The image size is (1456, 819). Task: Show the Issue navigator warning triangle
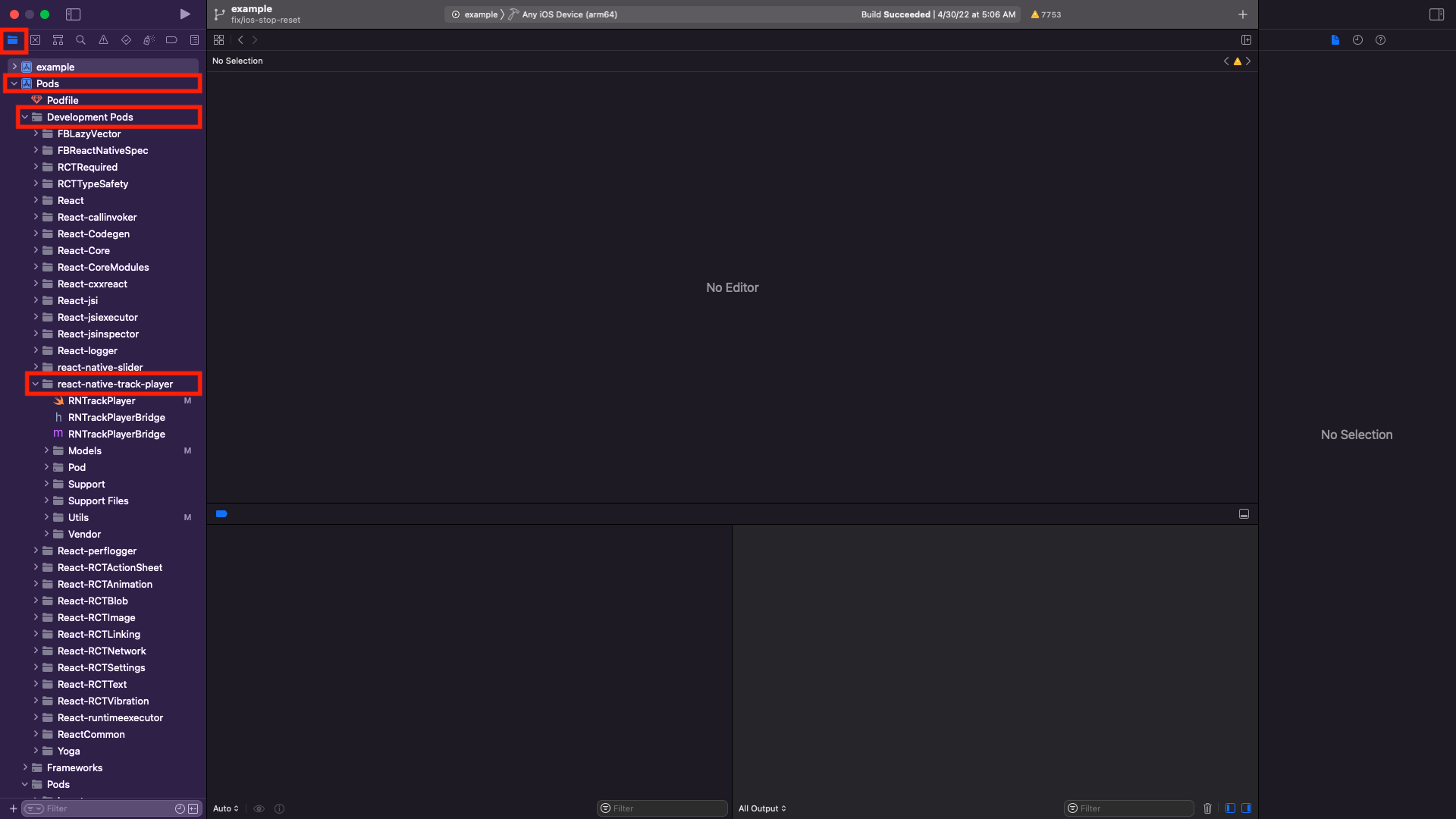[103, 39]
